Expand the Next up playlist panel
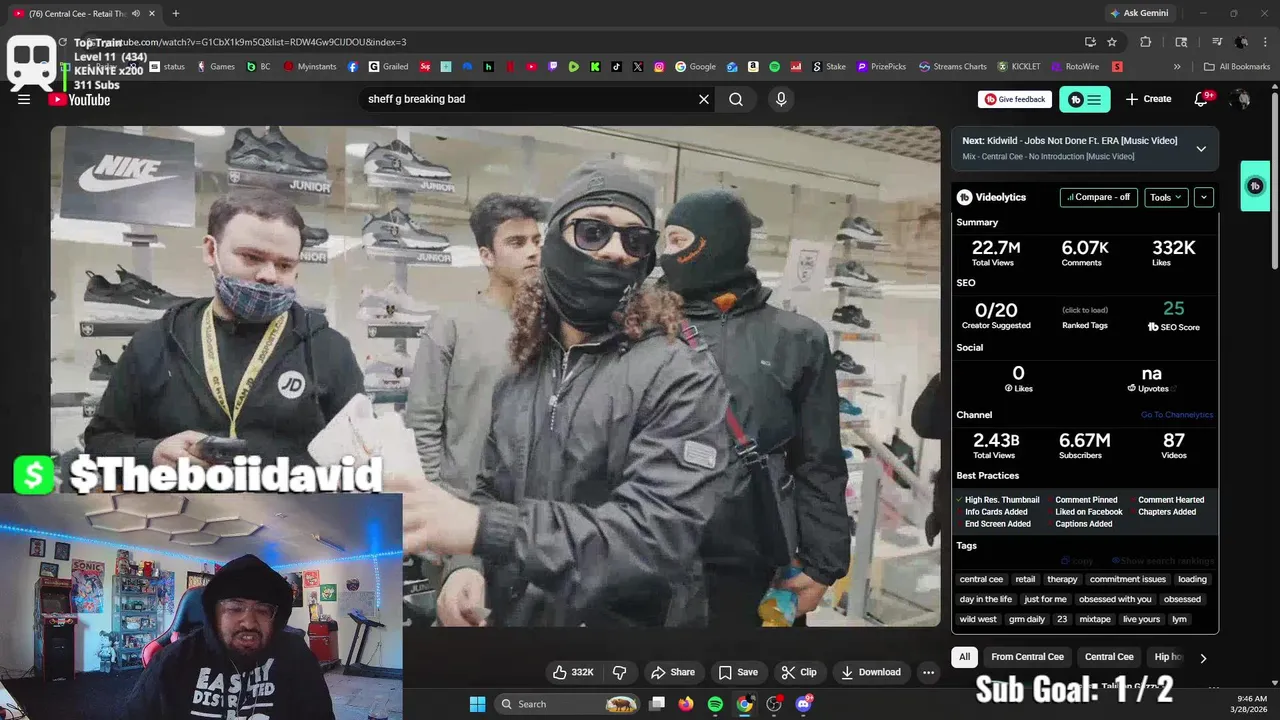Image resolution: width=1280 pixels, height=720 pixels. [x=1201, y=148]
